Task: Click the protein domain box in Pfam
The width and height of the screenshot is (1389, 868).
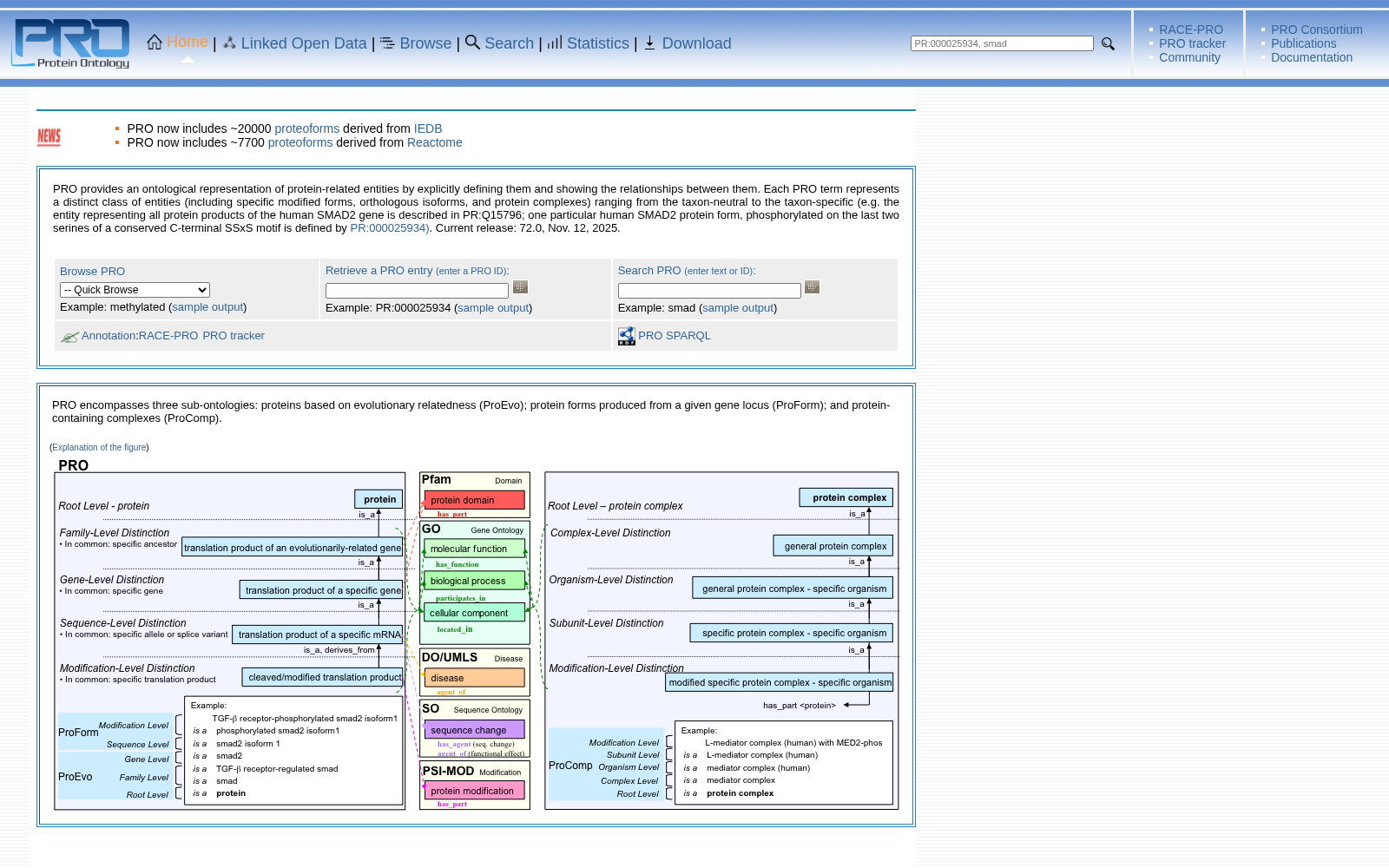Action: (474, 500)
